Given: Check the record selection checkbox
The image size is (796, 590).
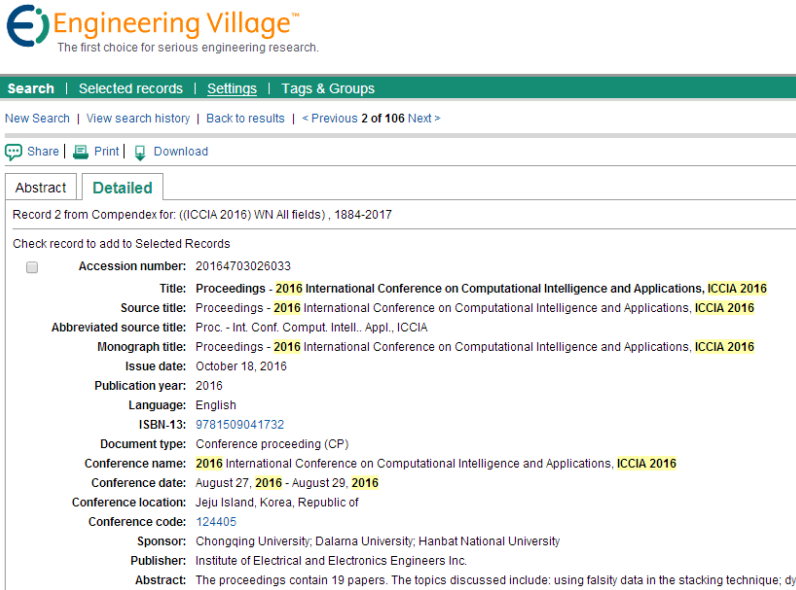Looking at the screenshot, I should click(32, 267).
